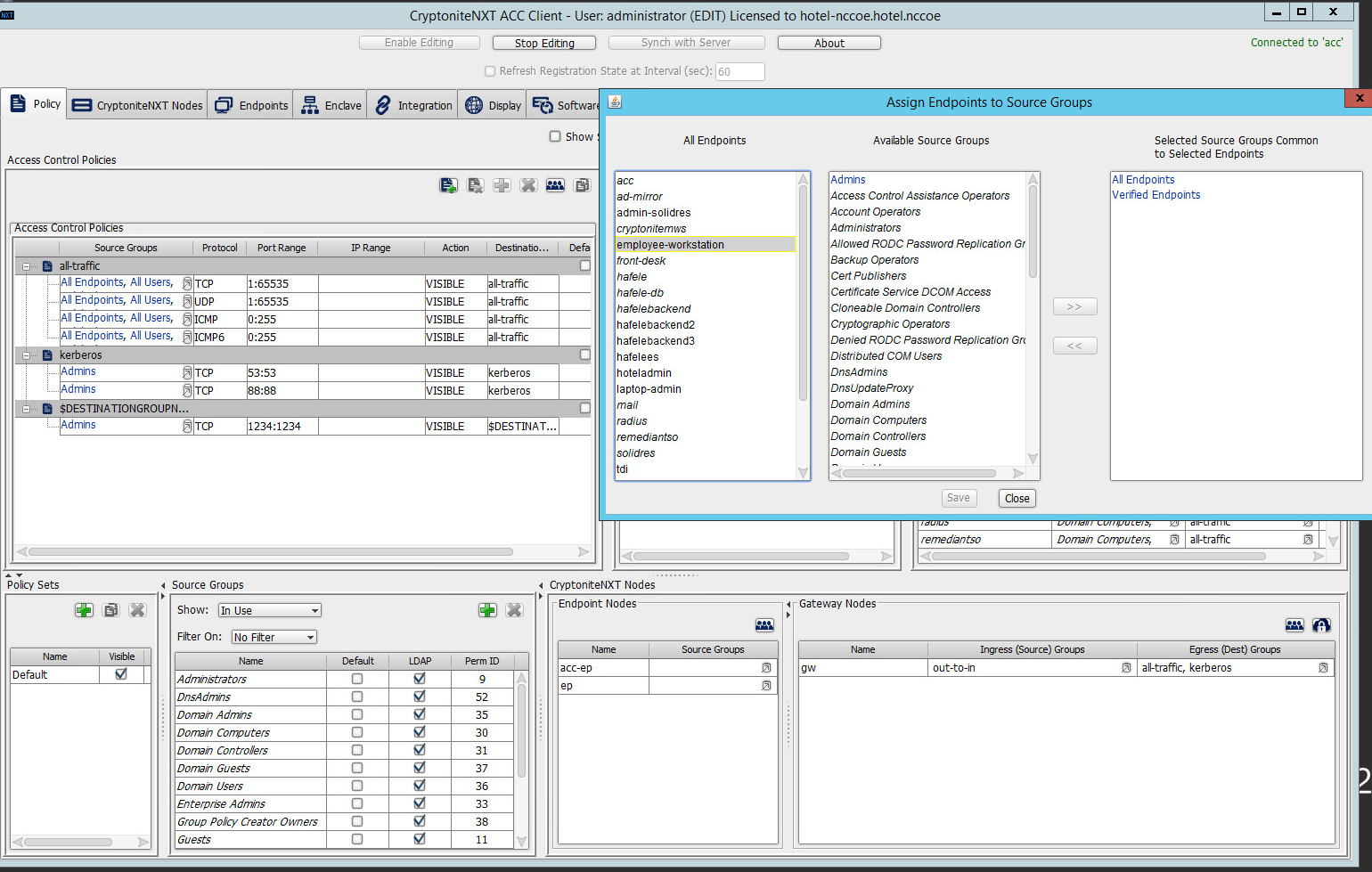Image resolution: width=1372 pixels, height=872 pixels.
Task: Open the Show 'In Use' dropdown
Action: (x=270, y=610)
